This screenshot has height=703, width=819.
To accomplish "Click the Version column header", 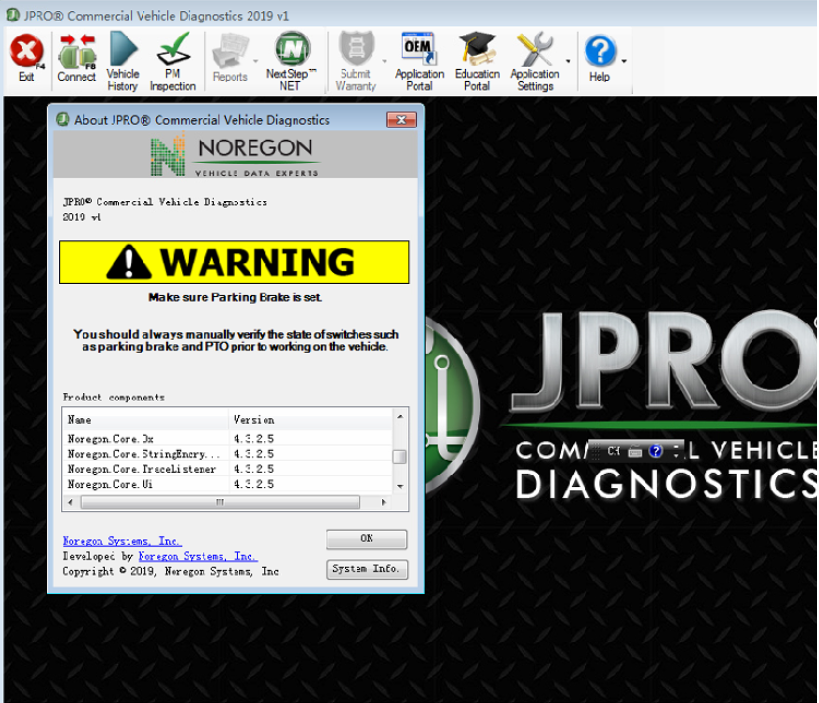I will [x=310, y=419].
